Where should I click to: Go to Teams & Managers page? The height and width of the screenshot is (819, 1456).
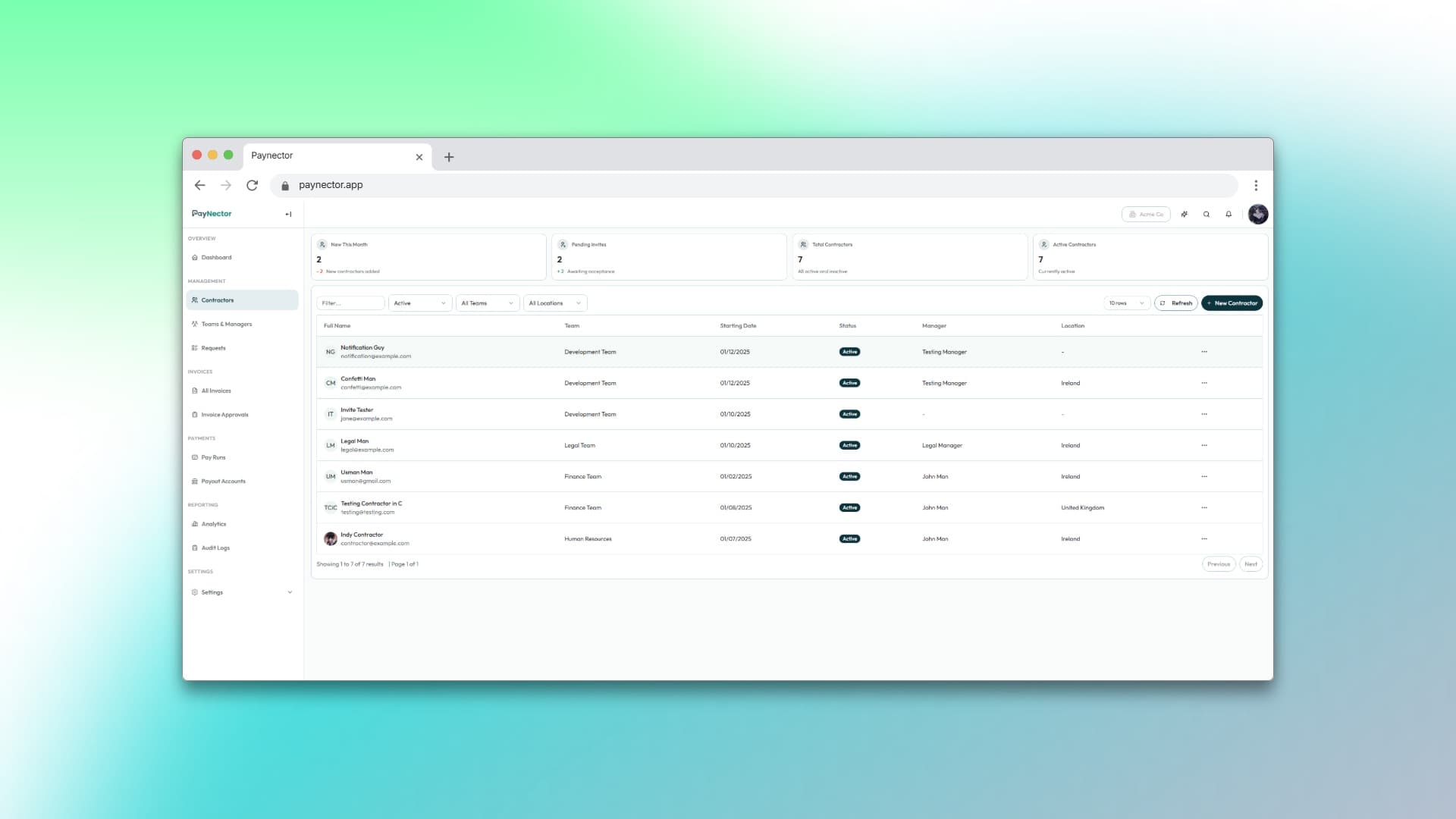coord(226,325)
